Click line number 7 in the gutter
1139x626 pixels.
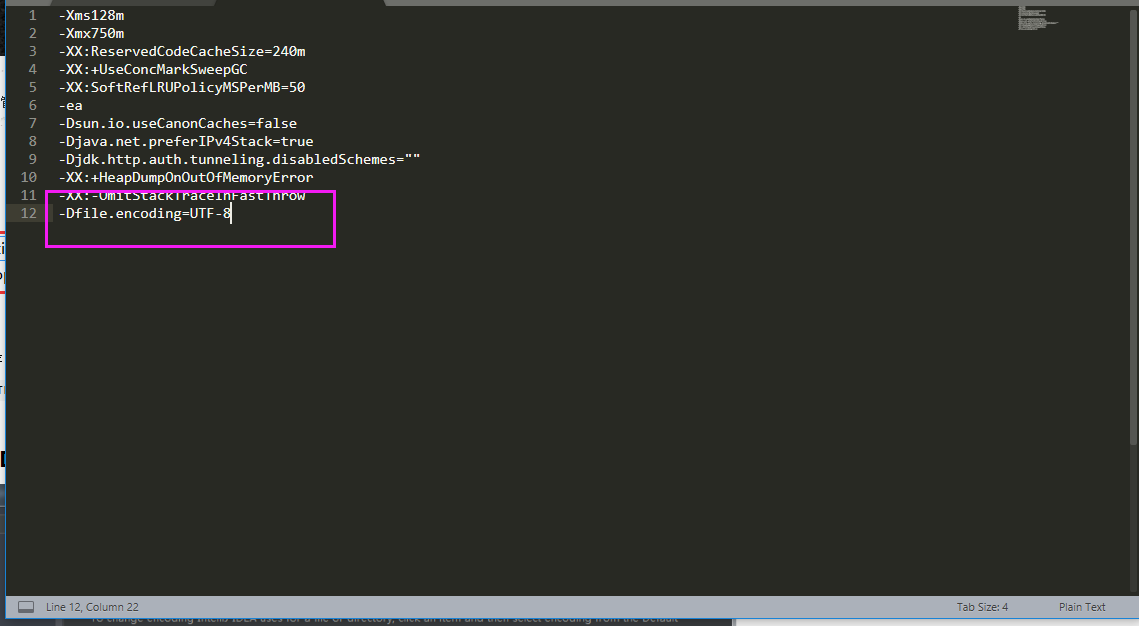(x=32, y=123)
